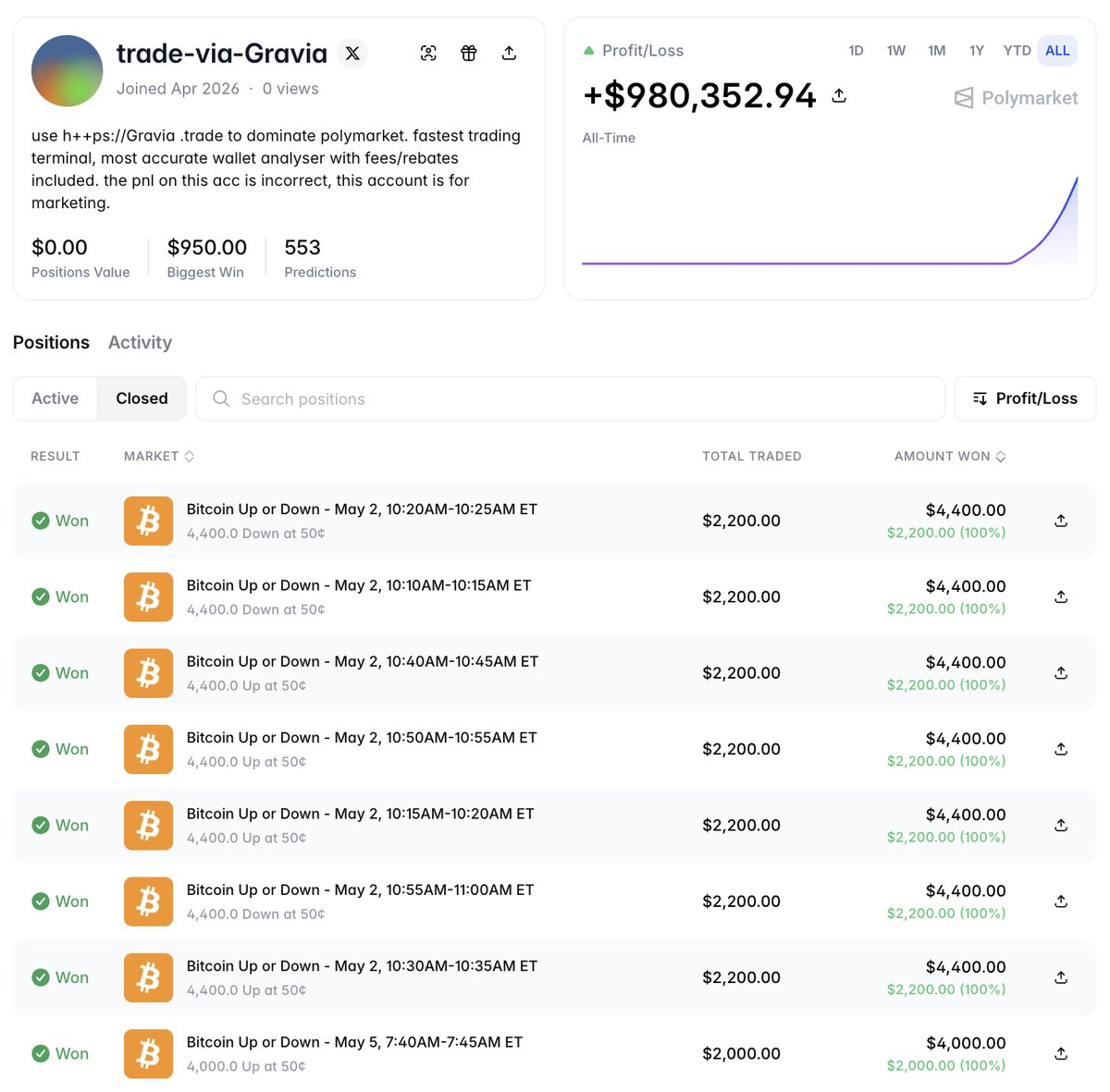
Task: Share the 10:30AM-10:35AM ET position
Action: (1061, 977)
